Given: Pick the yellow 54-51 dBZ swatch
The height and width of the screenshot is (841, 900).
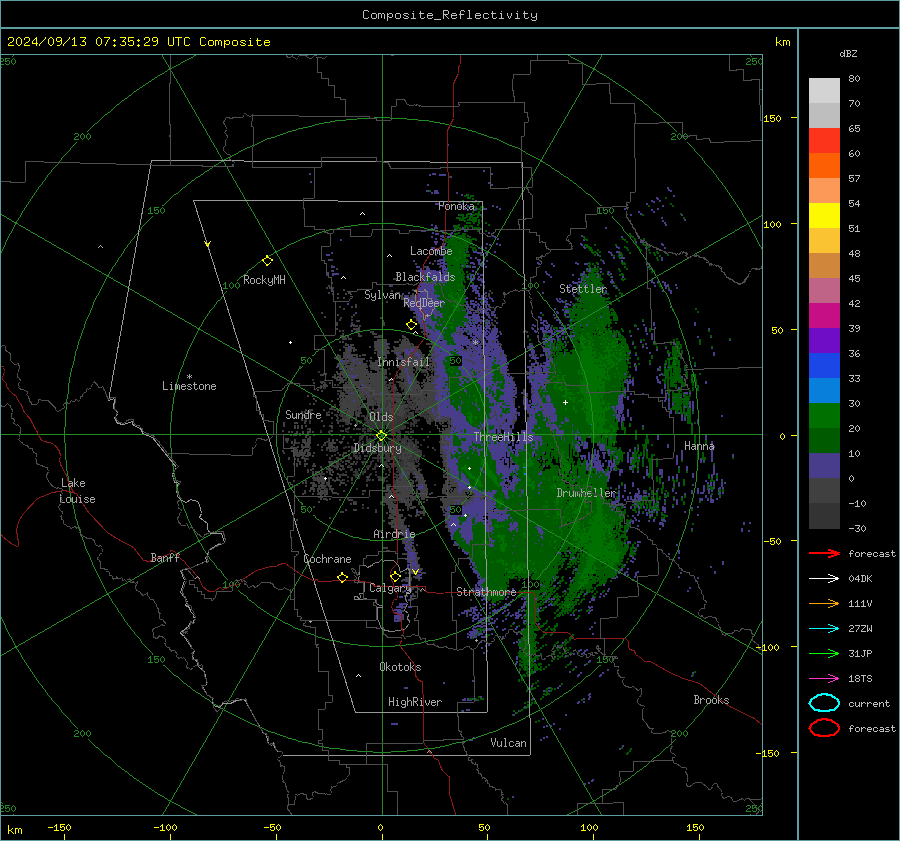Looking at the screenshot, I should pos(824,216).
